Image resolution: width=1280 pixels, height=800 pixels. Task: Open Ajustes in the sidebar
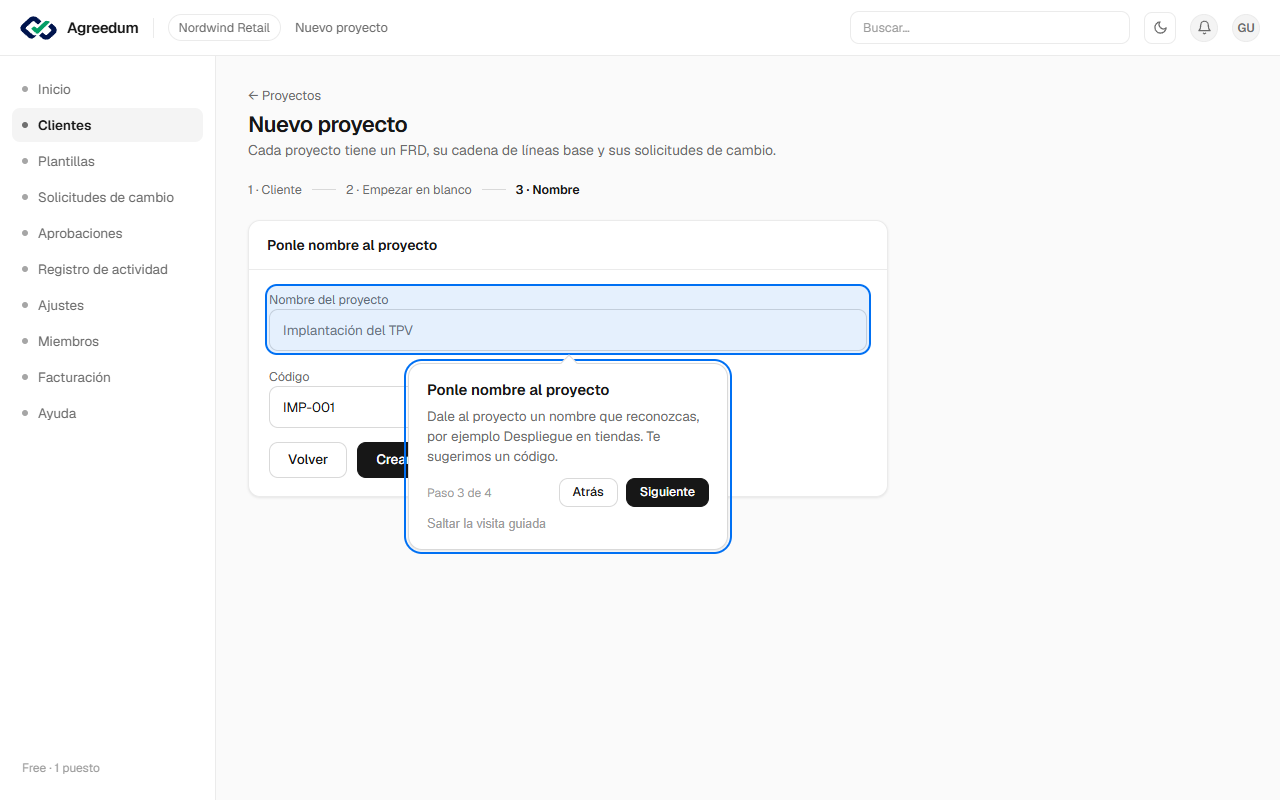(107, 305)
